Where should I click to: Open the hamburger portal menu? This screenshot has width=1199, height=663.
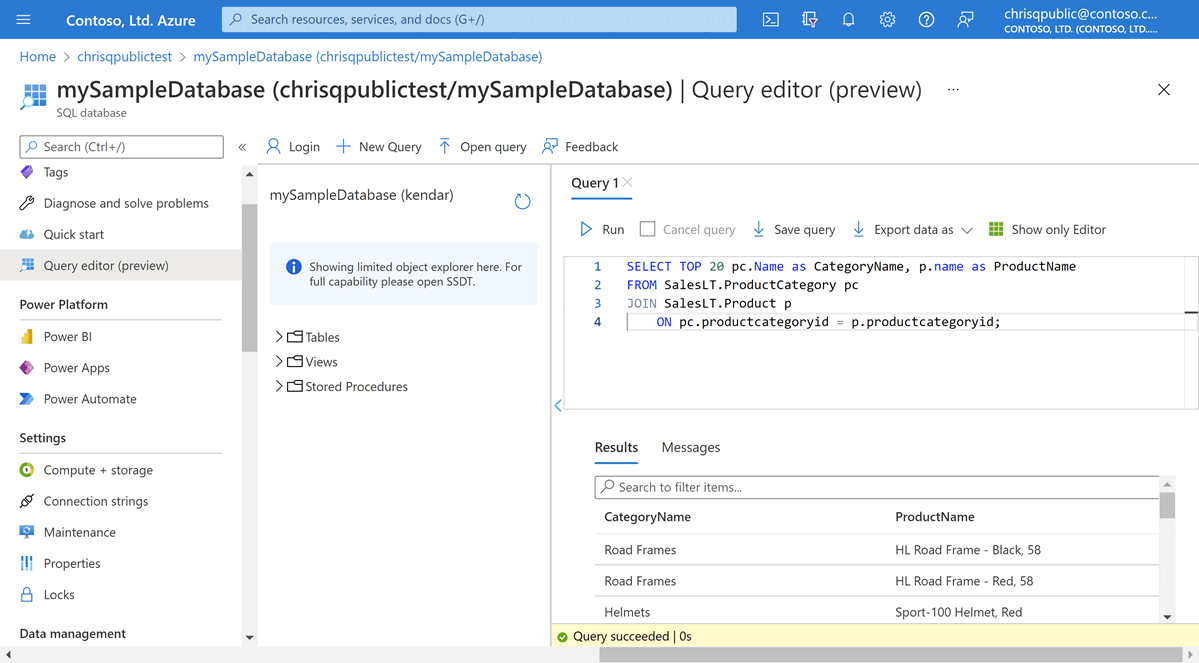pos(24,19)
